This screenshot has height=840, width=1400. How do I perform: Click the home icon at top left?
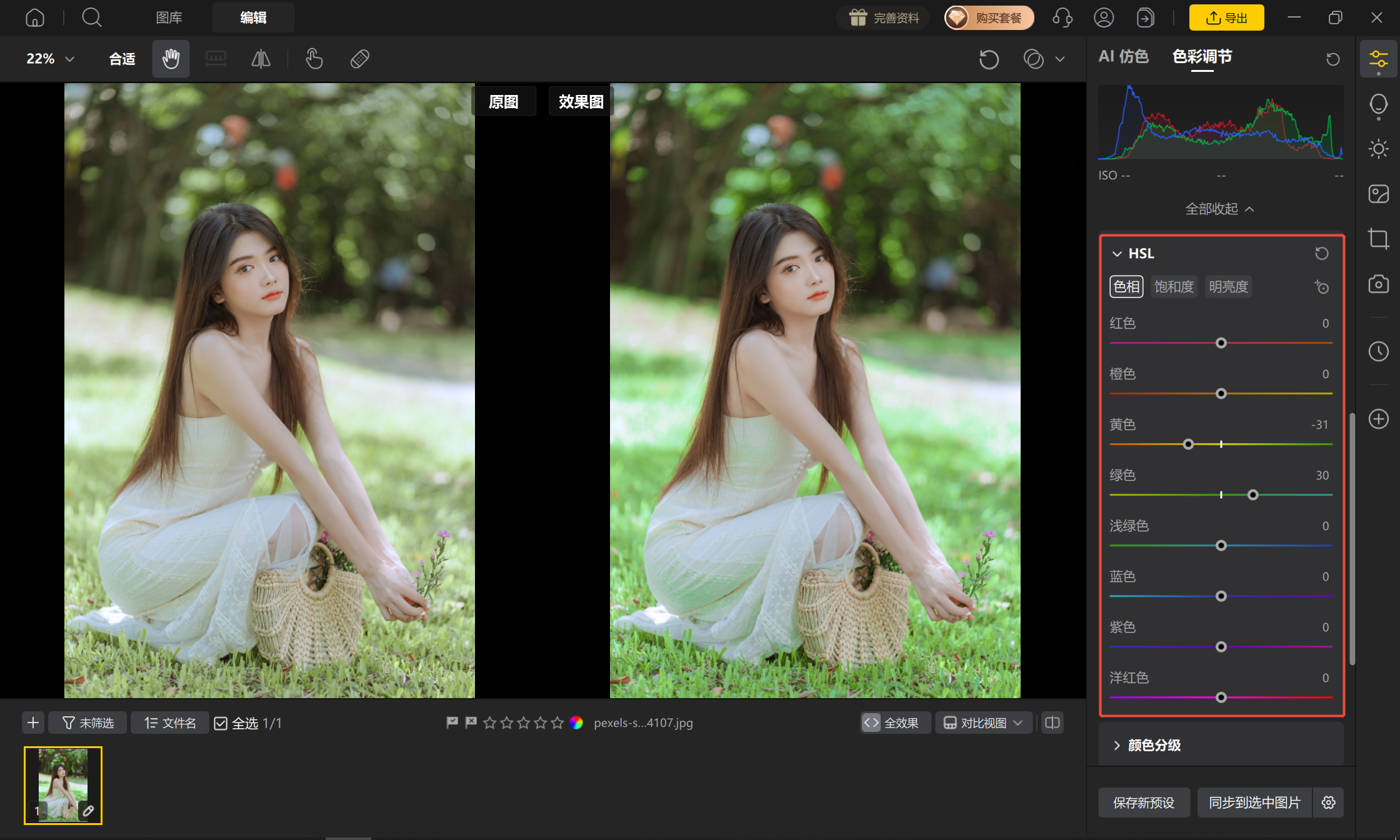pos(35,17)
